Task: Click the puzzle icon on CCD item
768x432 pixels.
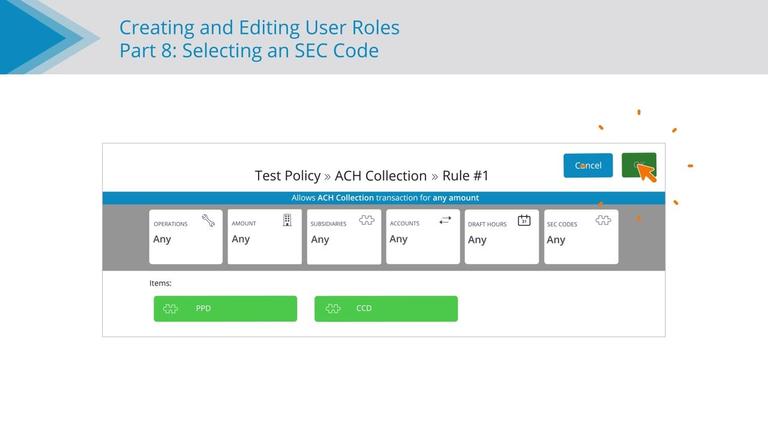Action: [333, 309]
